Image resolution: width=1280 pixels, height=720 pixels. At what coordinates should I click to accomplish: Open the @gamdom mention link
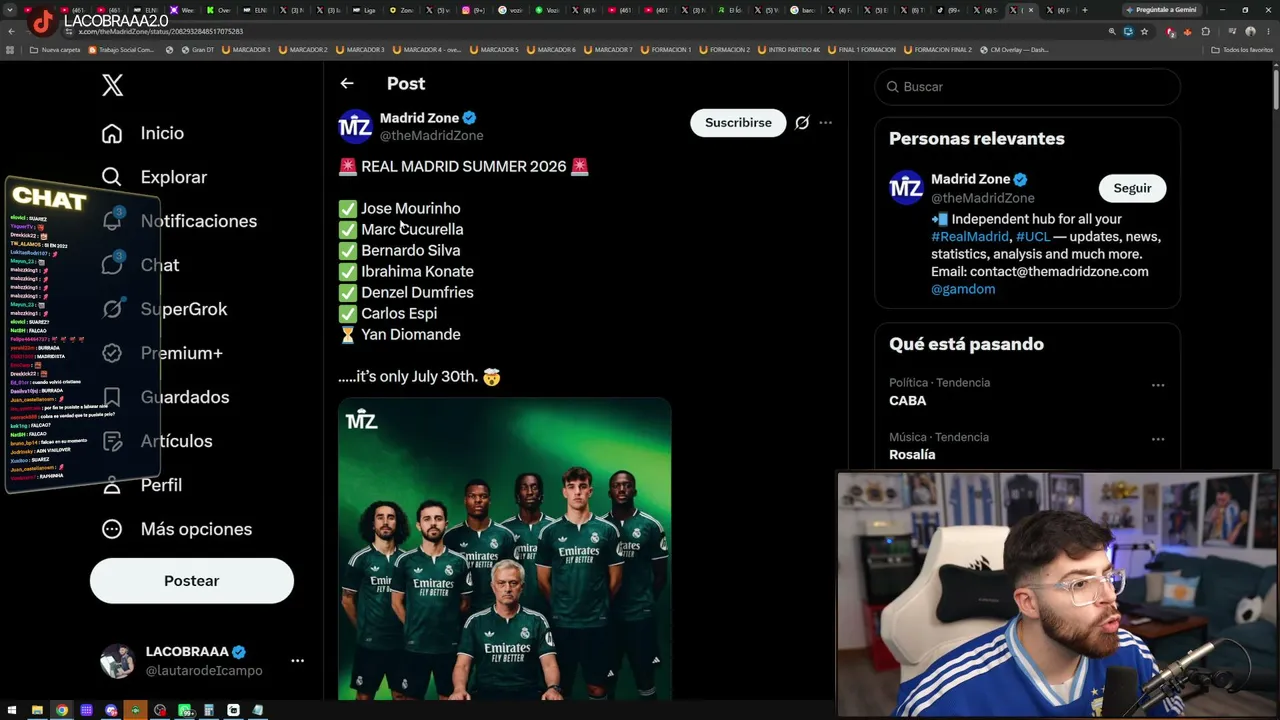[963, 289]
